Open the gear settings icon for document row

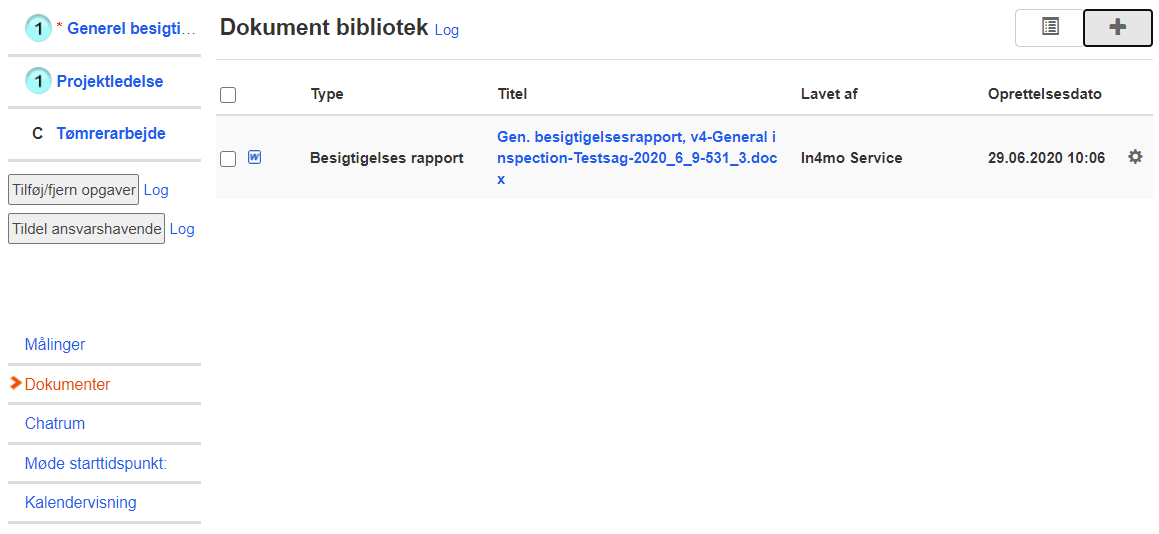click(x=1135, y=157)
